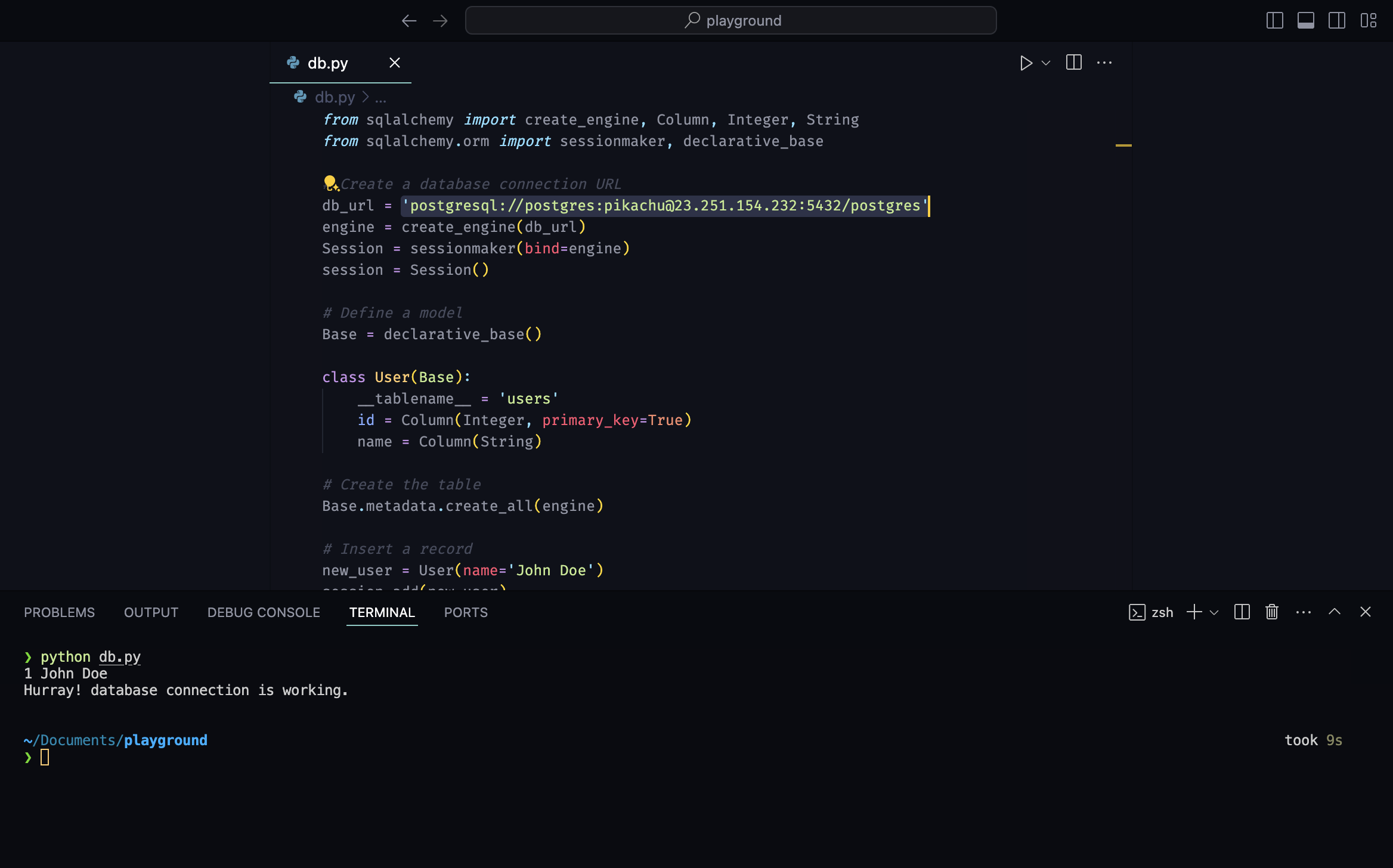Go back with the left arrow
The width and height of the screenshot is (1393, 868).
pyautogui.click(x=409, y=21)
